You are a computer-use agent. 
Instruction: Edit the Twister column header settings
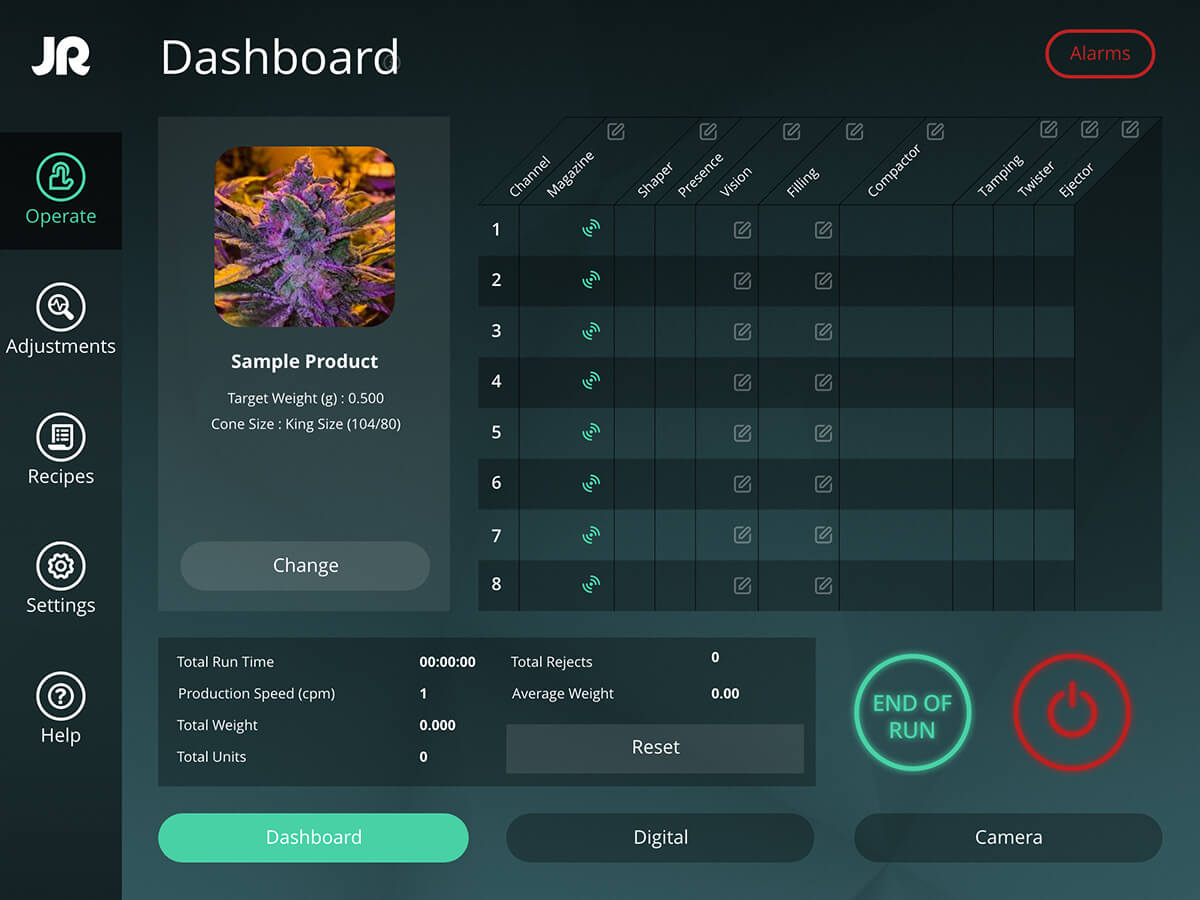(x=1090, y=129)
